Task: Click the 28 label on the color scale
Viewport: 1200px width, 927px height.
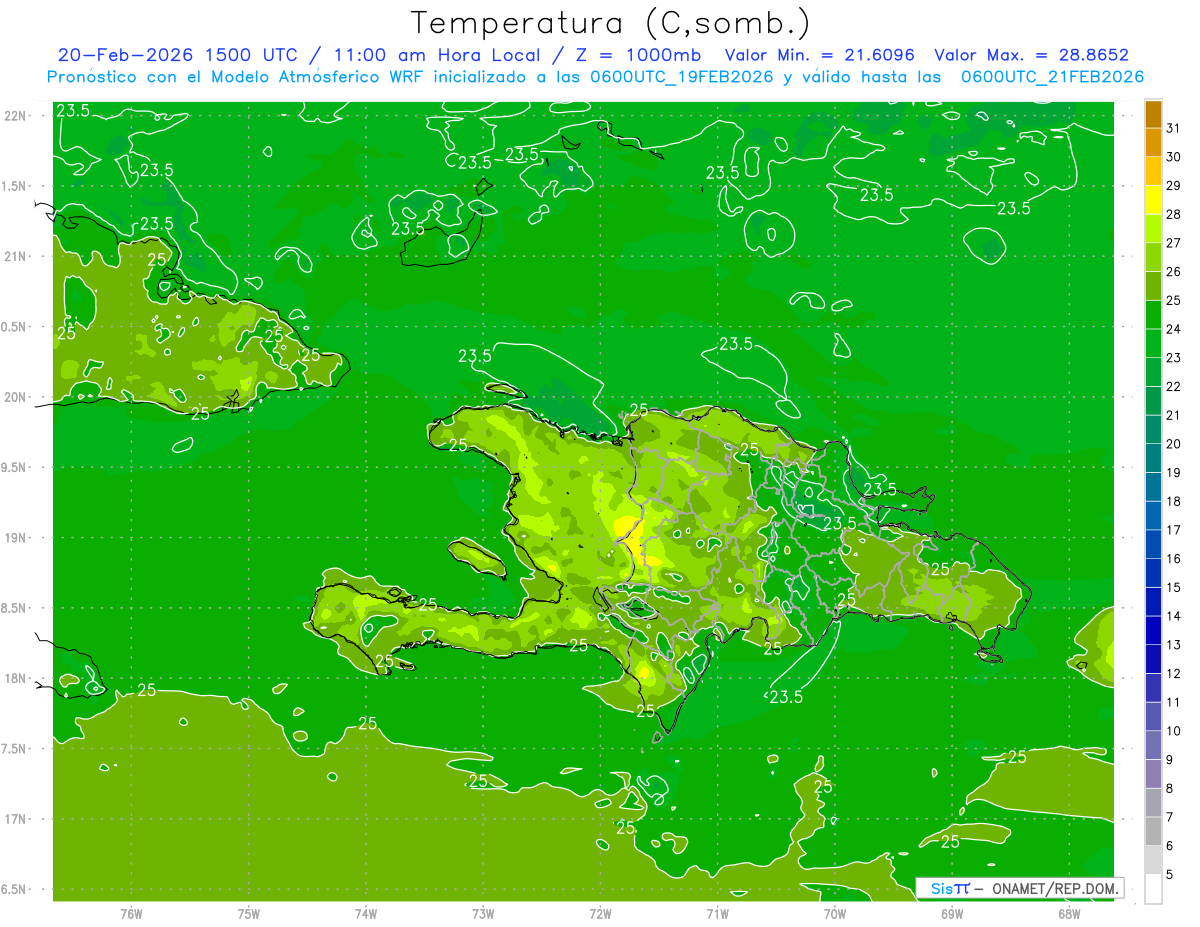Action: pyautogui.click(x=1174, y=214)
